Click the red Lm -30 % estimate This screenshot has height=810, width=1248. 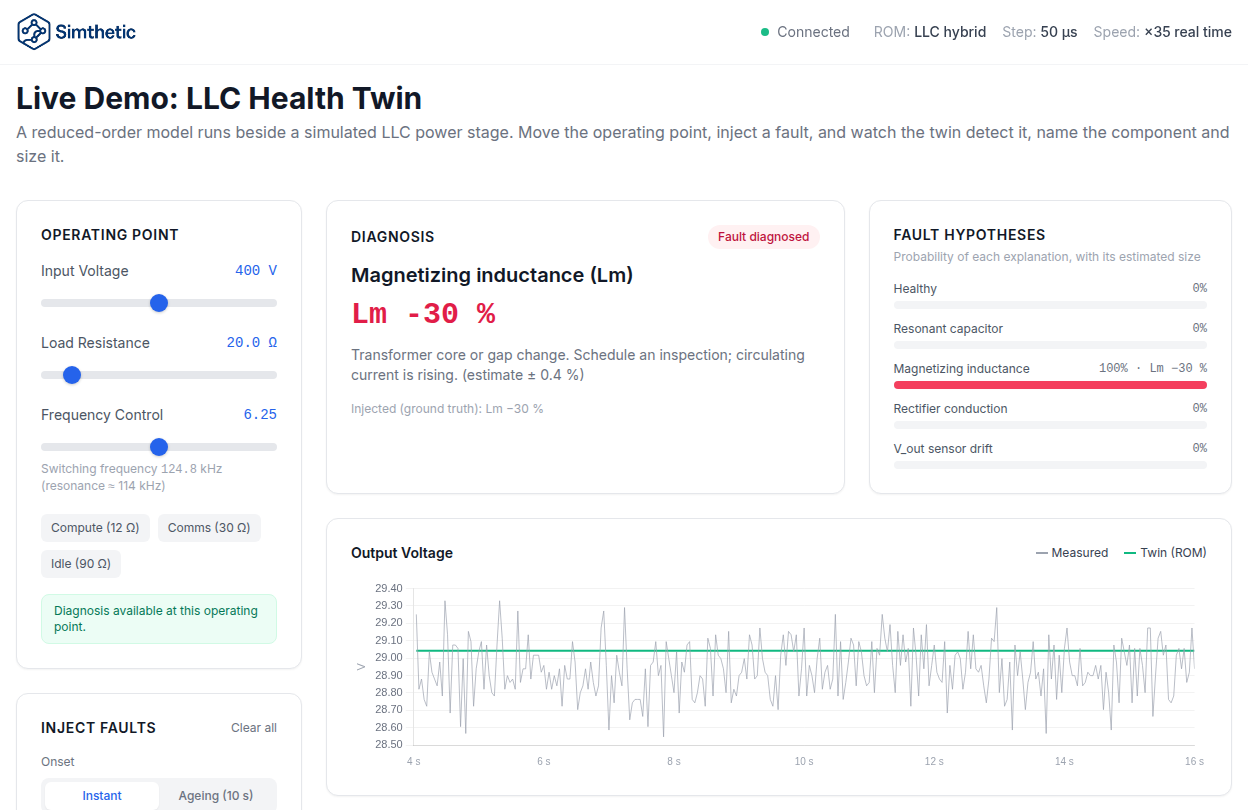pos(423,314)
